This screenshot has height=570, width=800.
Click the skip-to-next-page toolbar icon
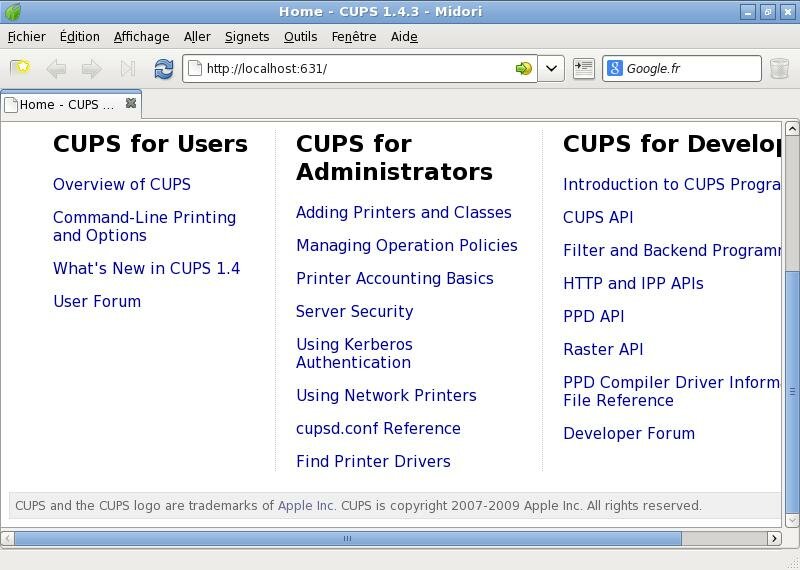(128, 69)
